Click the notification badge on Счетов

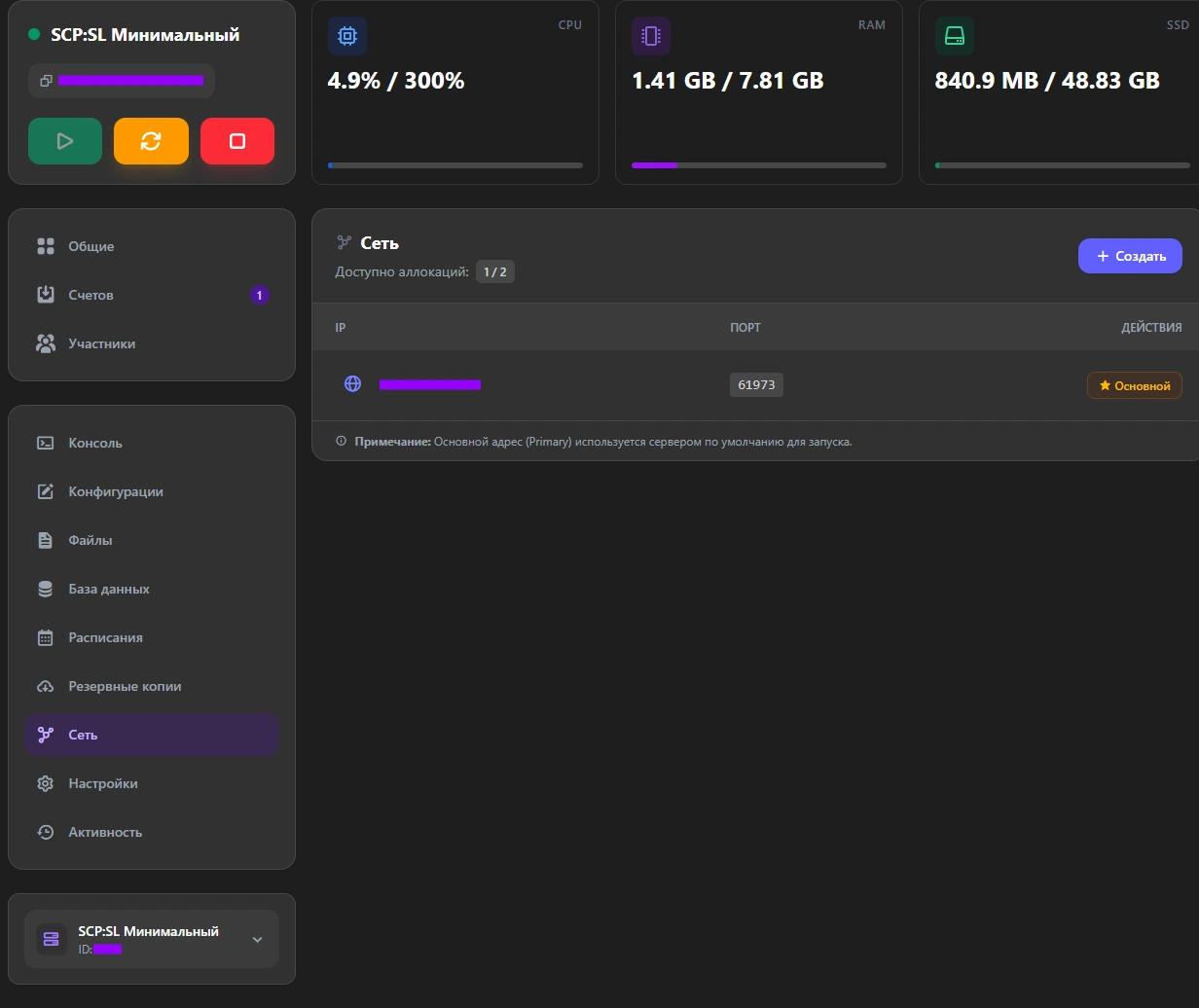tap(259, 295)
